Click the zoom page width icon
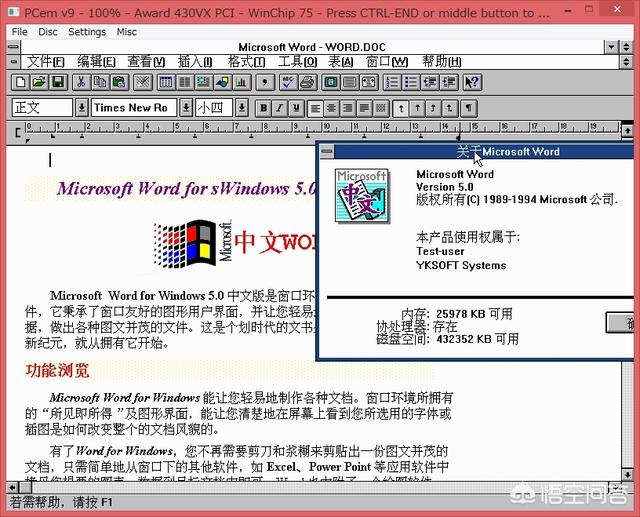The image size is (640, 517). tap(369, 82)
